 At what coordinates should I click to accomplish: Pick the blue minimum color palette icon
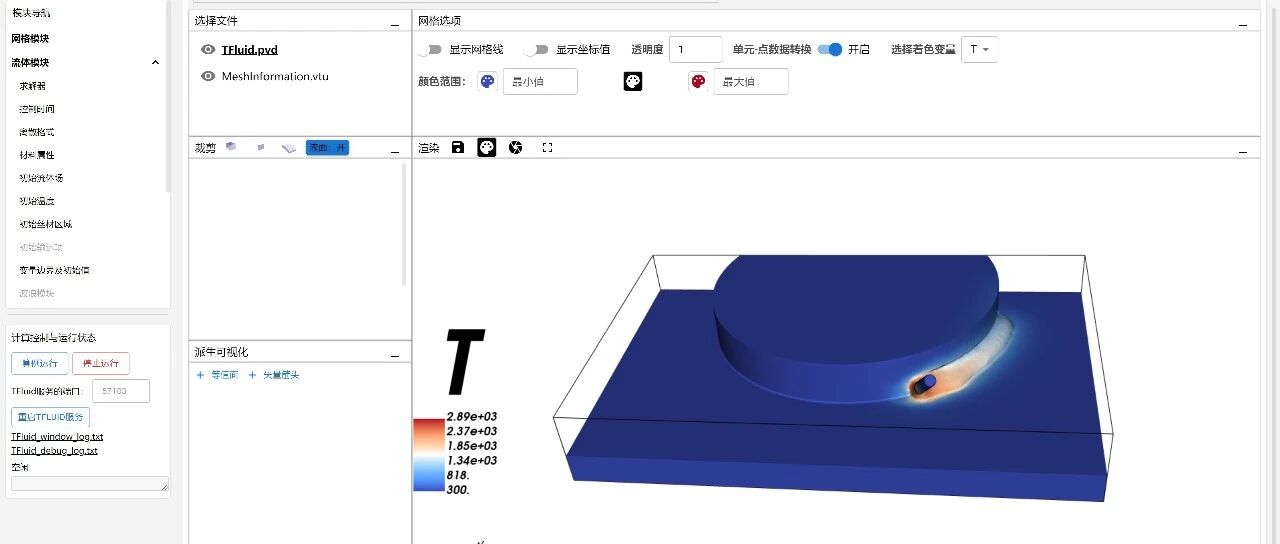coord(487,82)
